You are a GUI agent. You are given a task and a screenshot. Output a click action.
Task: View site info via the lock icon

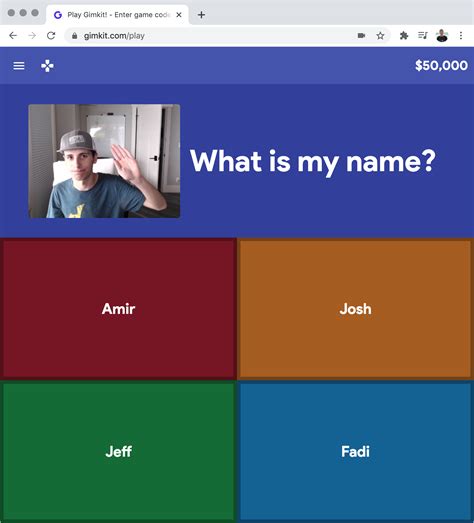(x=74, y=36)
